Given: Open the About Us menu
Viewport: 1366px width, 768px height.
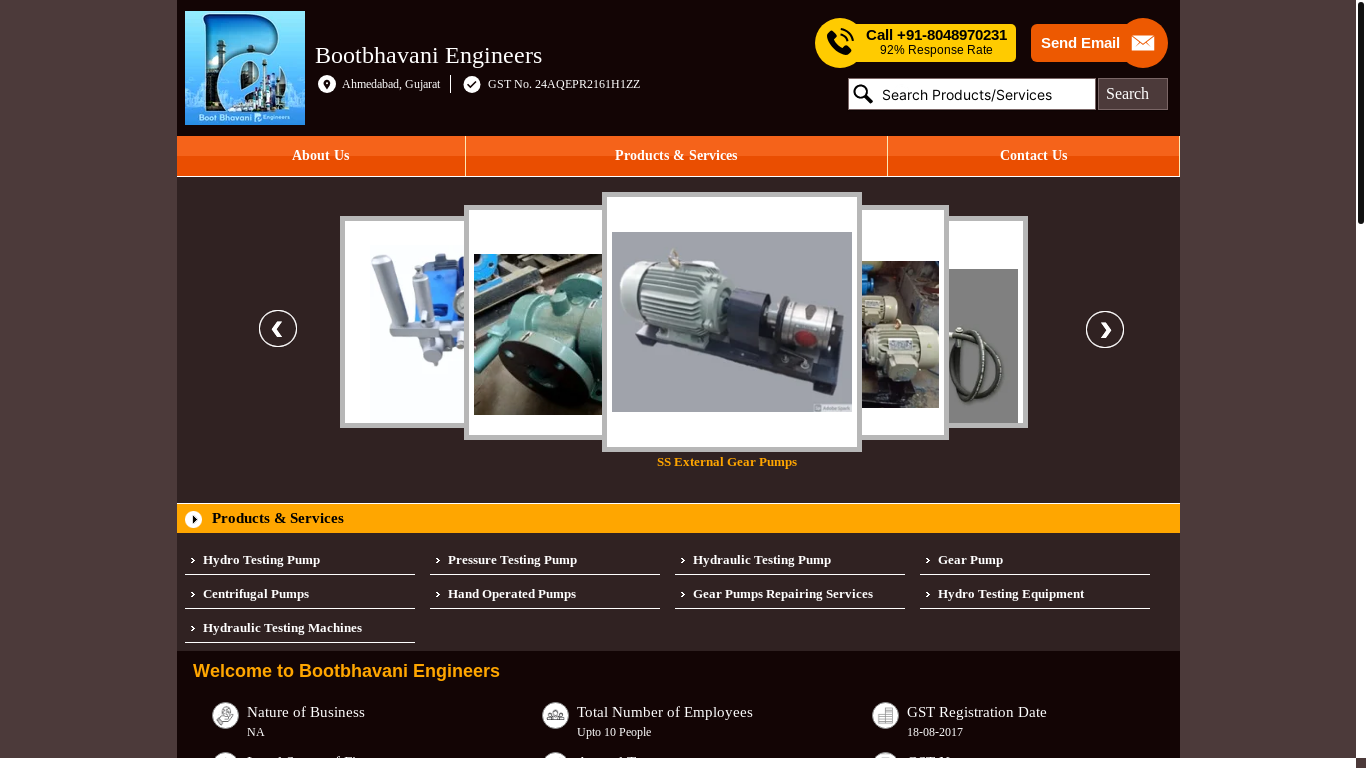Looking at the screenshot, I should (321, 156).
